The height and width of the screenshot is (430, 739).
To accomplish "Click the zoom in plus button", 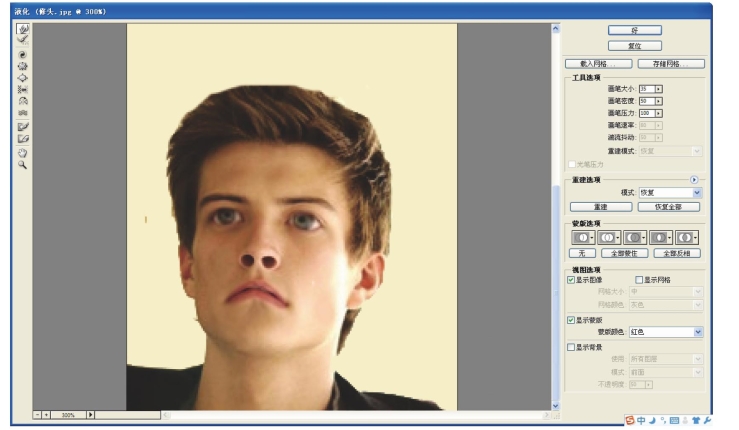I will (x=46, y=415).
